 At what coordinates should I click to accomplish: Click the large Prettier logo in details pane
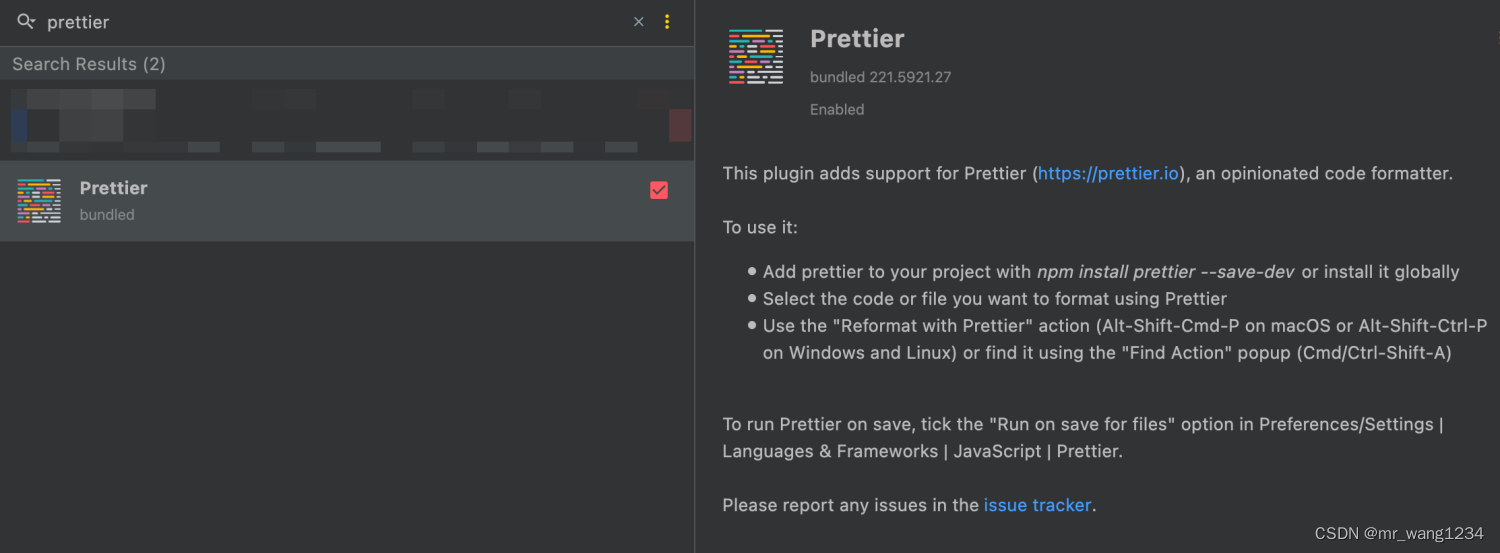[756, 56]
